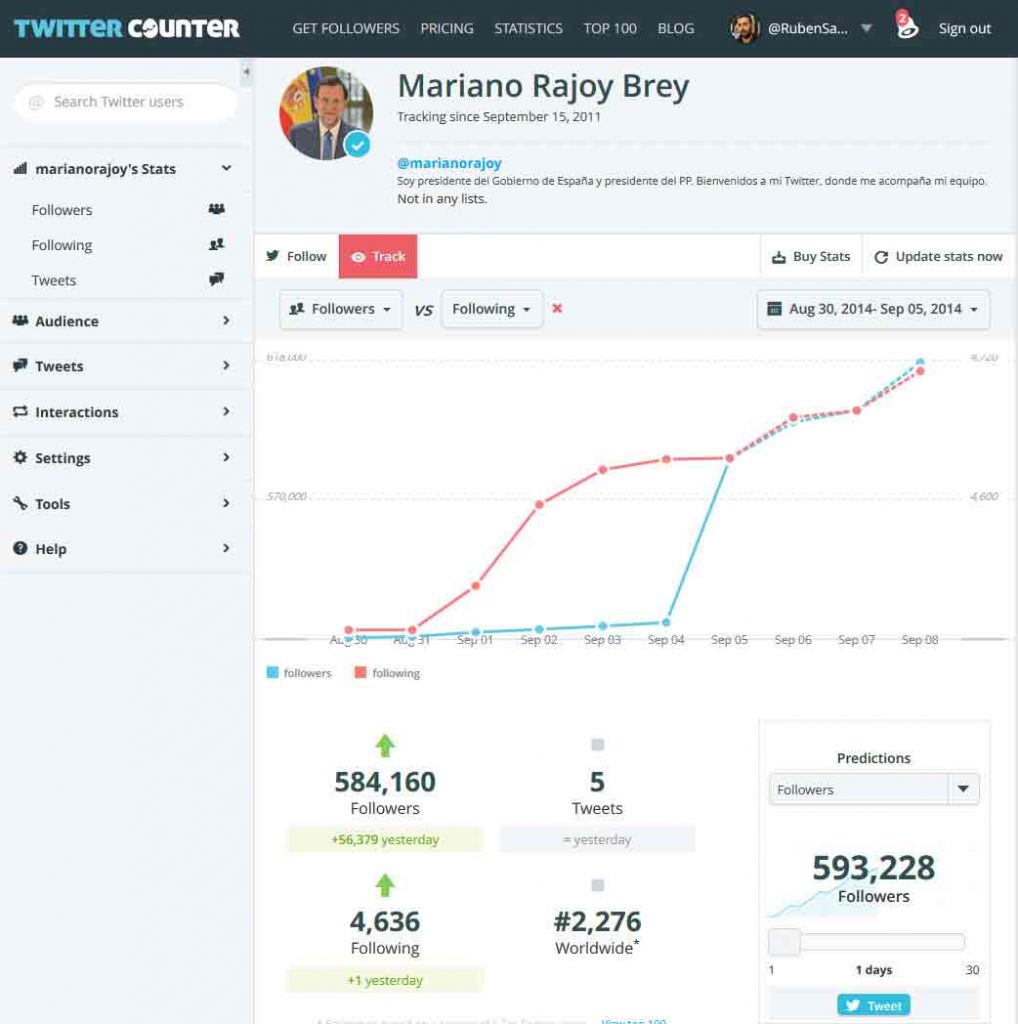Screen dimensions: 1018x1024
Task: Toggle the followers series in chart legend
Action: click(x=299, y=673)
